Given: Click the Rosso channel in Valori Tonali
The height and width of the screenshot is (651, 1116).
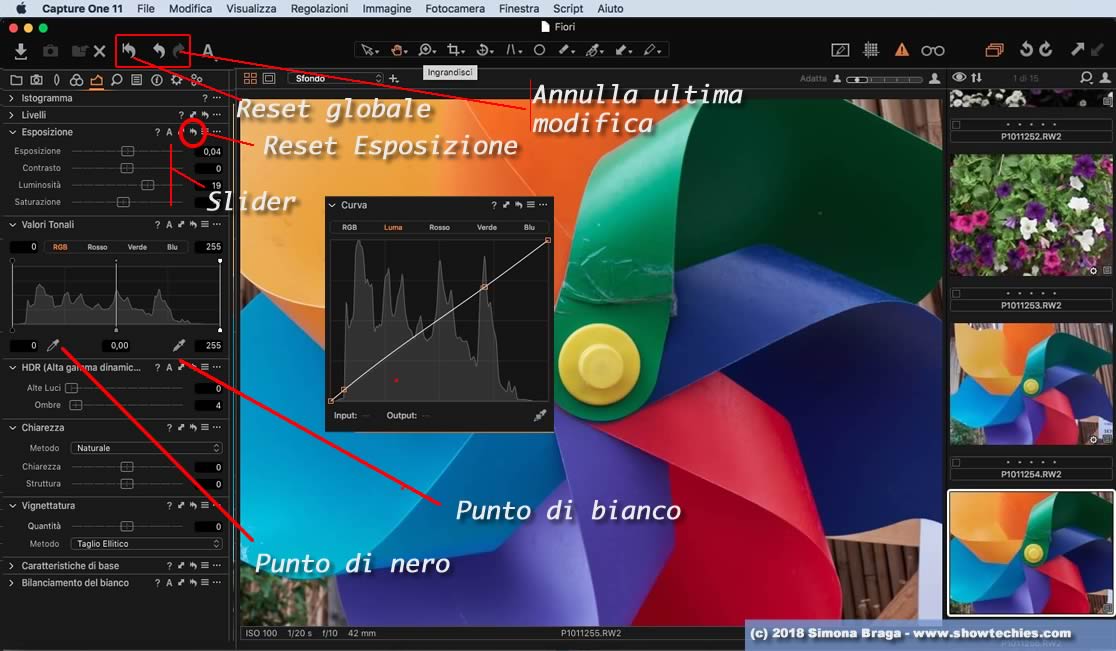Looking at the screenshot, I should [x=97, y=247].
